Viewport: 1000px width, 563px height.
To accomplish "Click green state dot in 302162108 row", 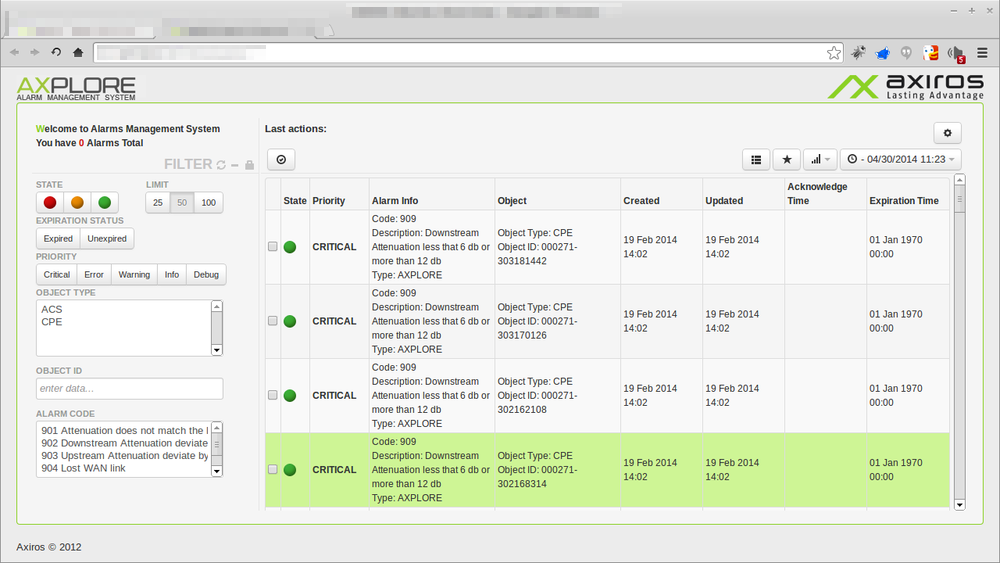I will point(290,396).
